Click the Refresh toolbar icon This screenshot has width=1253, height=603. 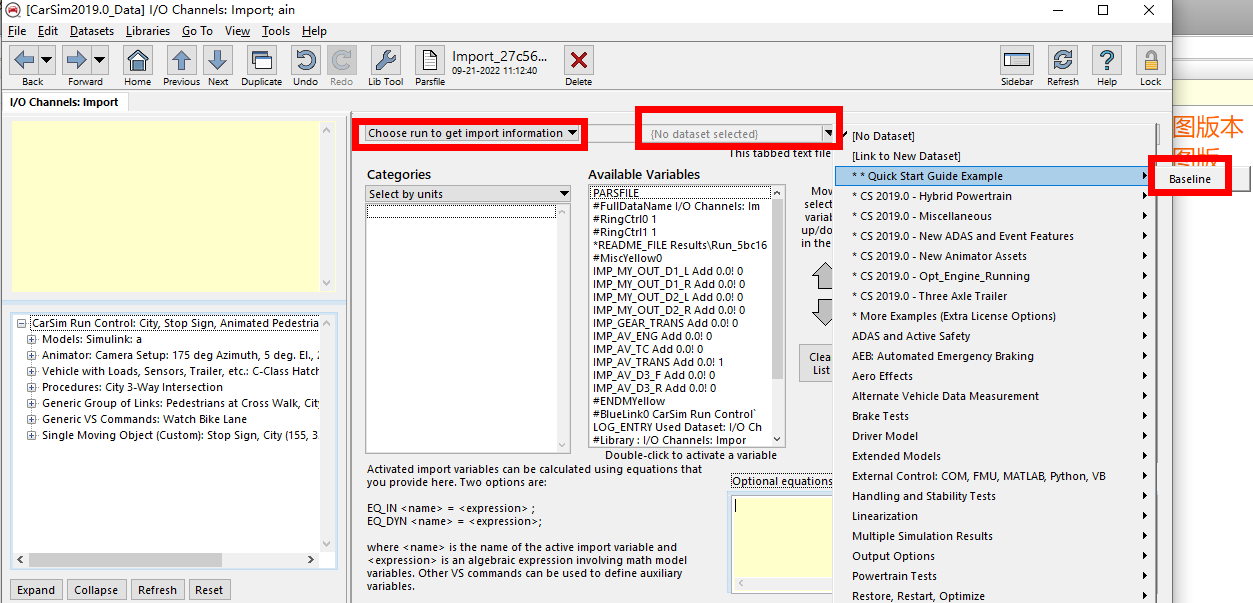tap(1063, 60)
